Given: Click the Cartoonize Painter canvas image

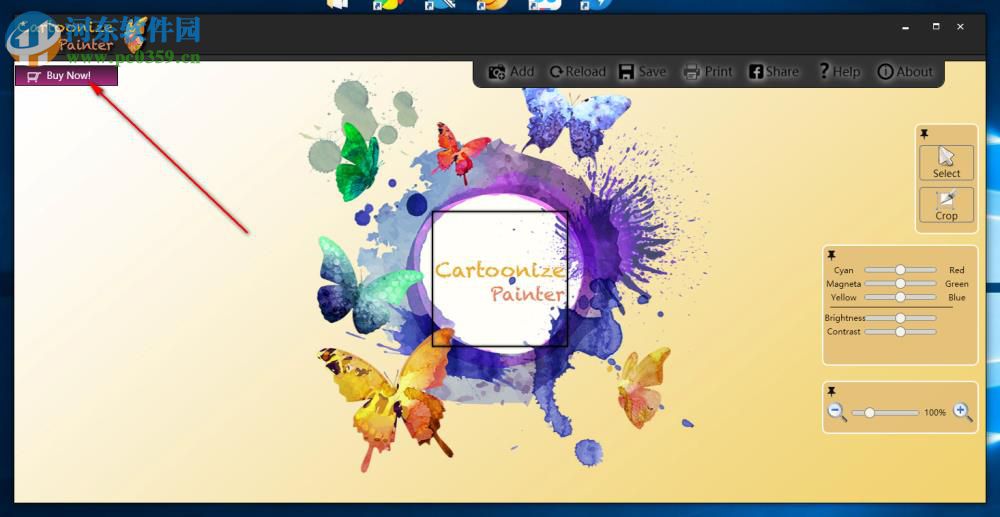Looking at the screenshot, I should click(499, 279).
